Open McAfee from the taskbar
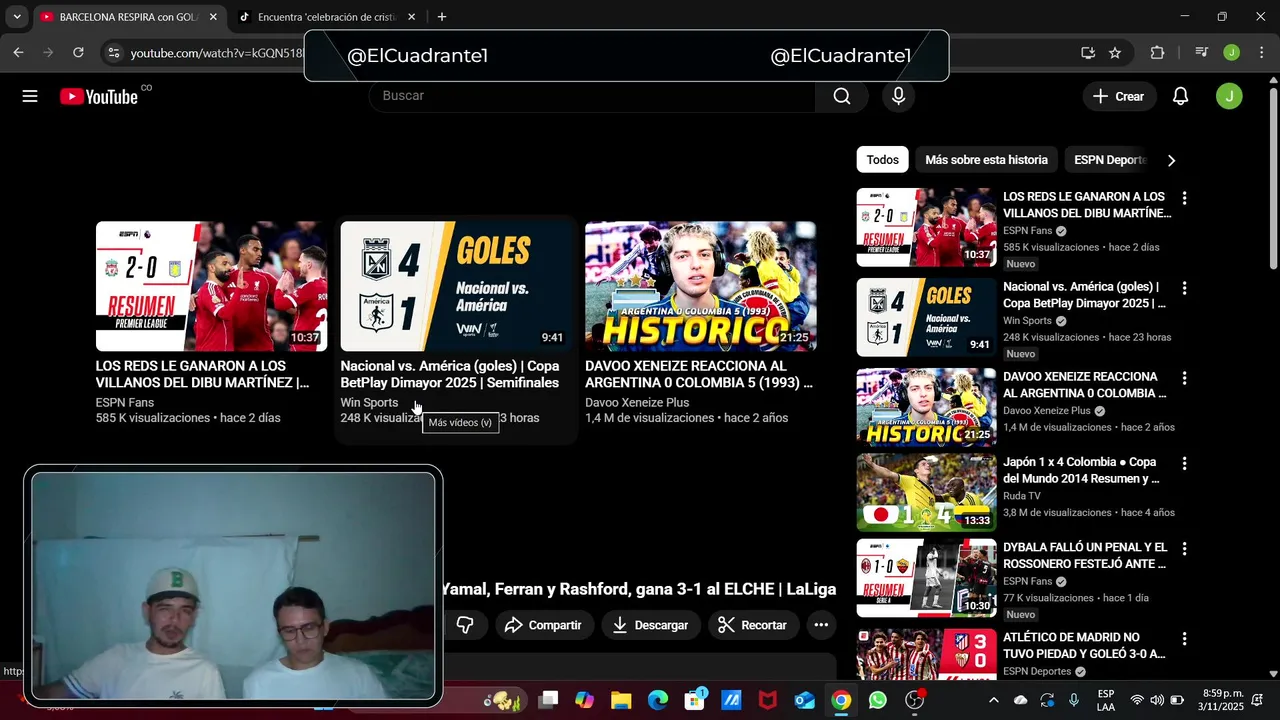 point(768,700)
